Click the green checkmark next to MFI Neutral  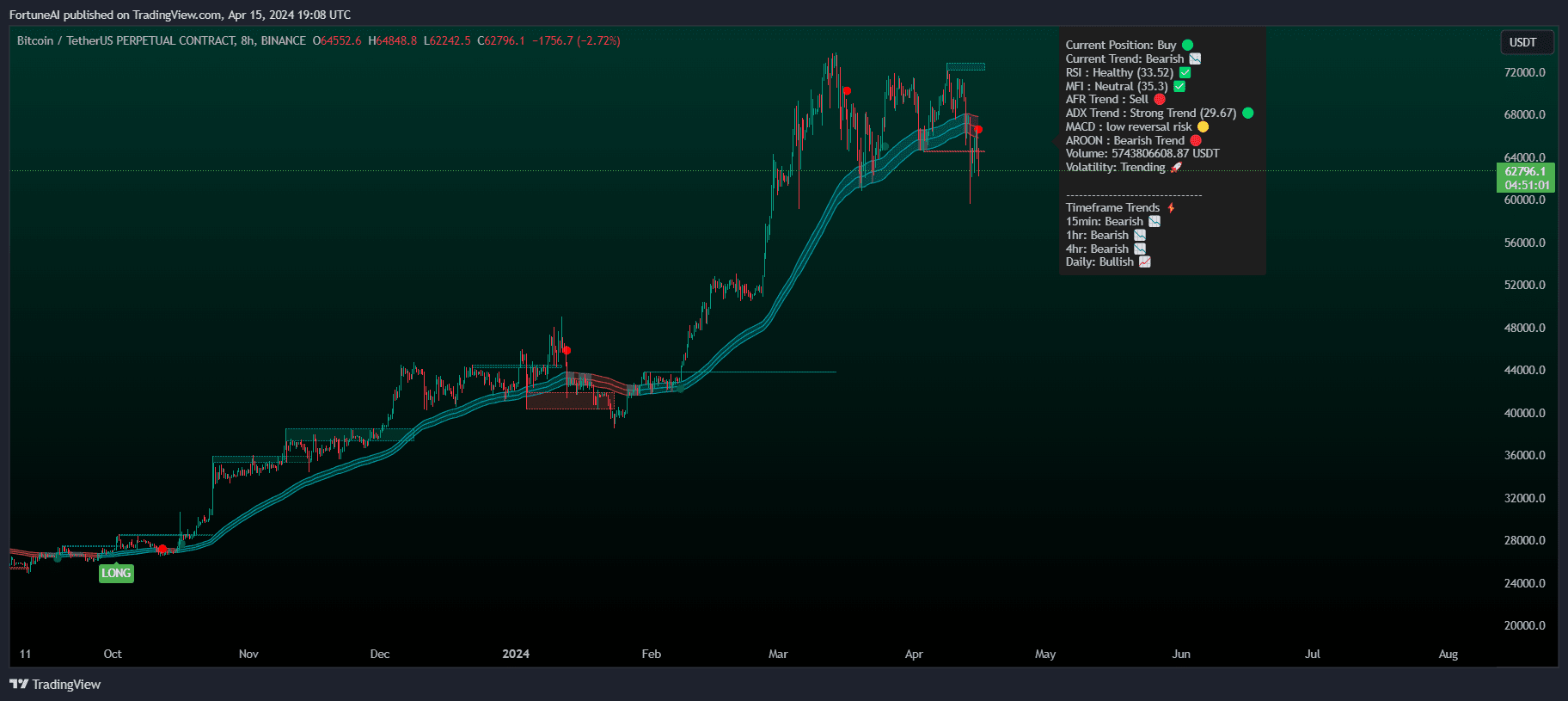pyautogui.click(x=1179, y=86)
